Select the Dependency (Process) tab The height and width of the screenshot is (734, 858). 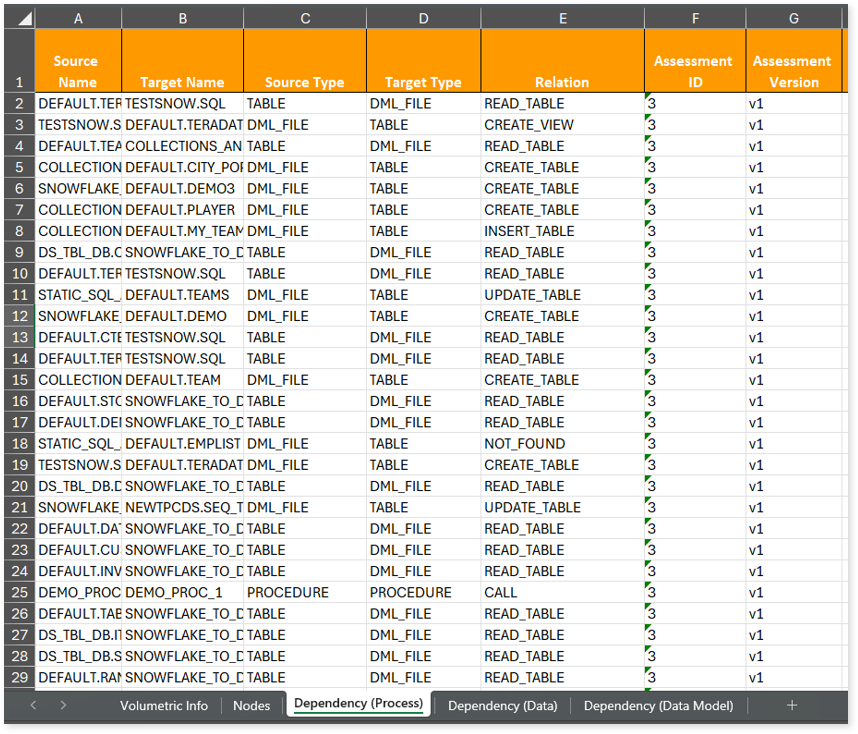(x=358, y=704)
